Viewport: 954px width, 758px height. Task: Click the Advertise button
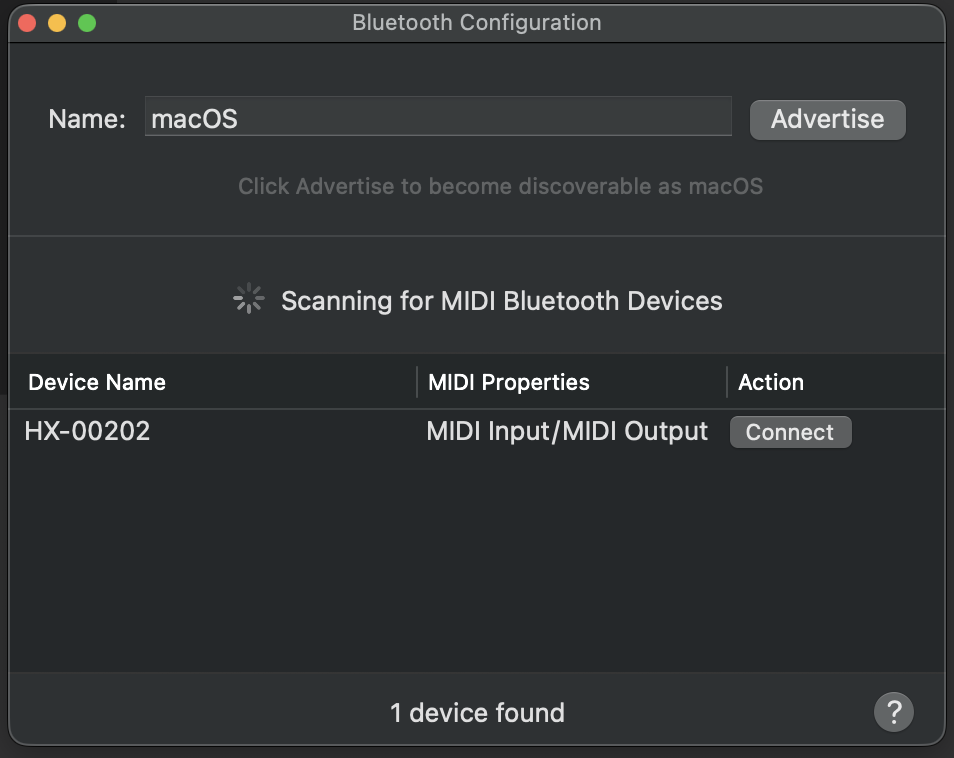pos(827,119)
